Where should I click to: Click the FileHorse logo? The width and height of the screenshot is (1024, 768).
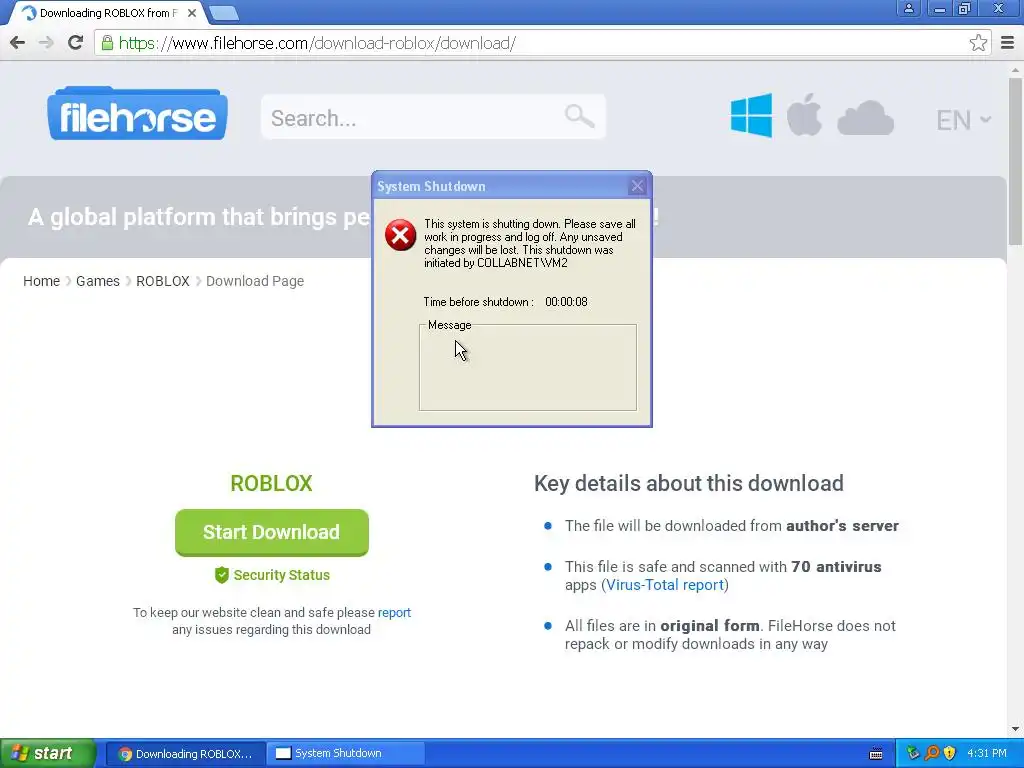tap(137, 114)
